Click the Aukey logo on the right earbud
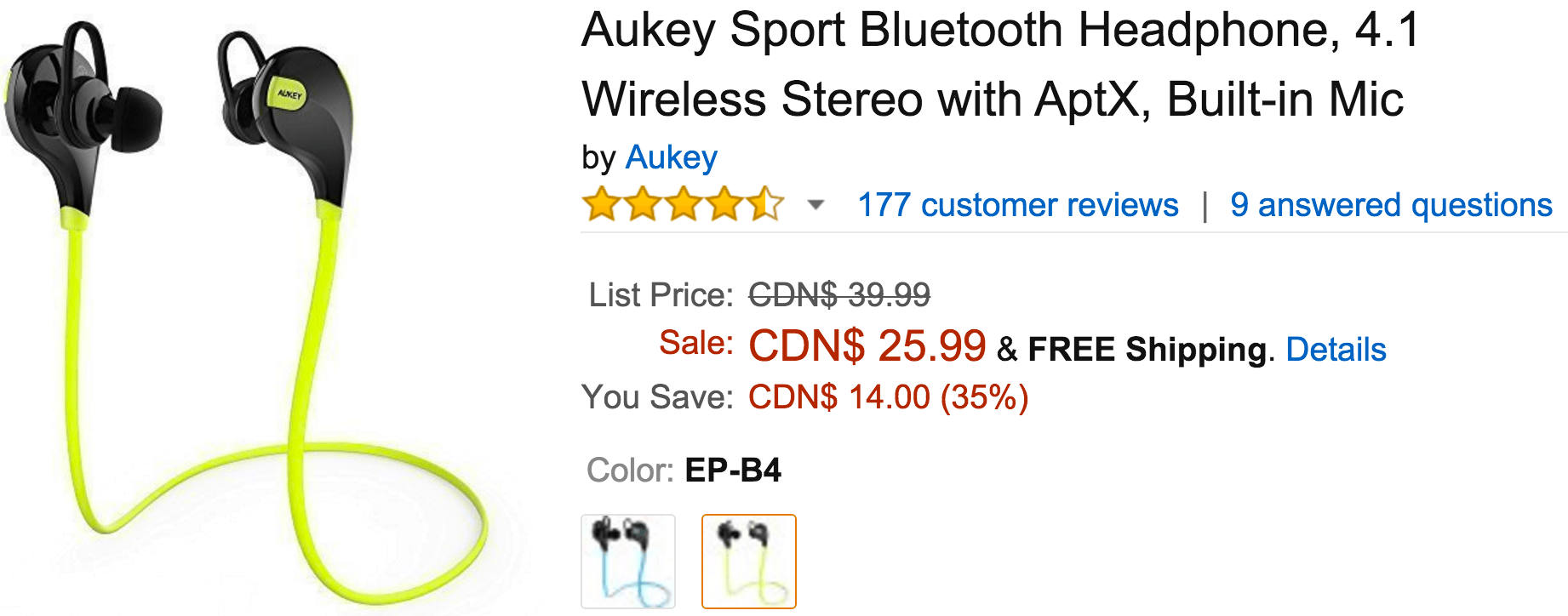 [x=289, y=94]
